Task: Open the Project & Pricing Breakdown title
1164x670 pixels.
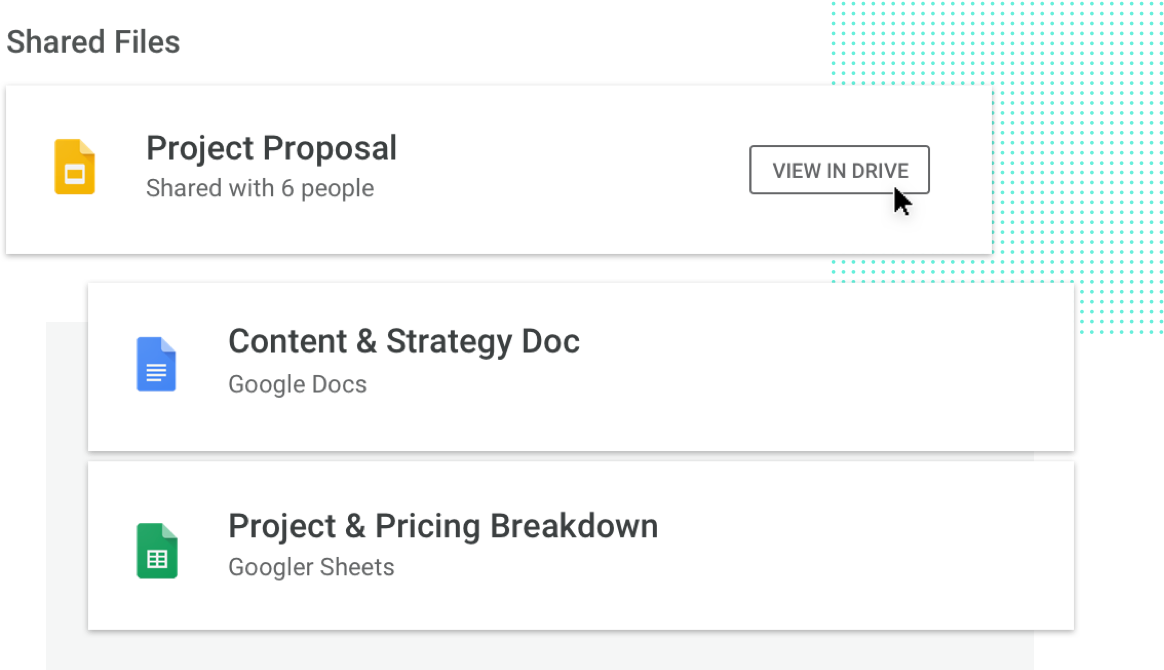Action: click(443, 527)
